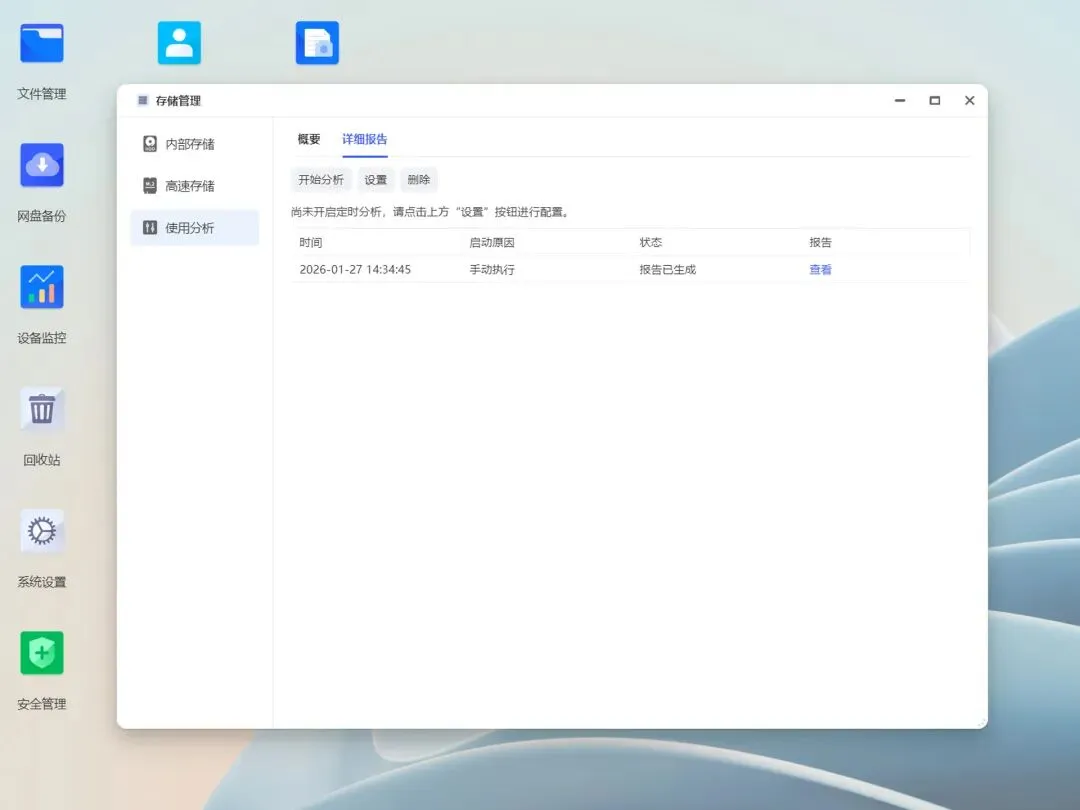
Task: Click the 启动原因 column header
Action: coord(492,242)
